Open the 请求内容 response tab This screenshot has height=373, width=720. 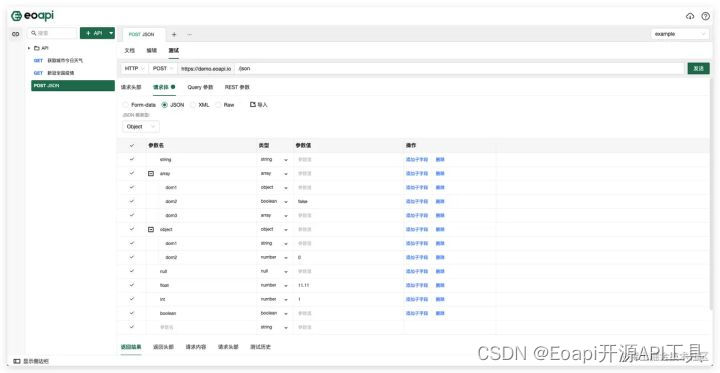196,347
